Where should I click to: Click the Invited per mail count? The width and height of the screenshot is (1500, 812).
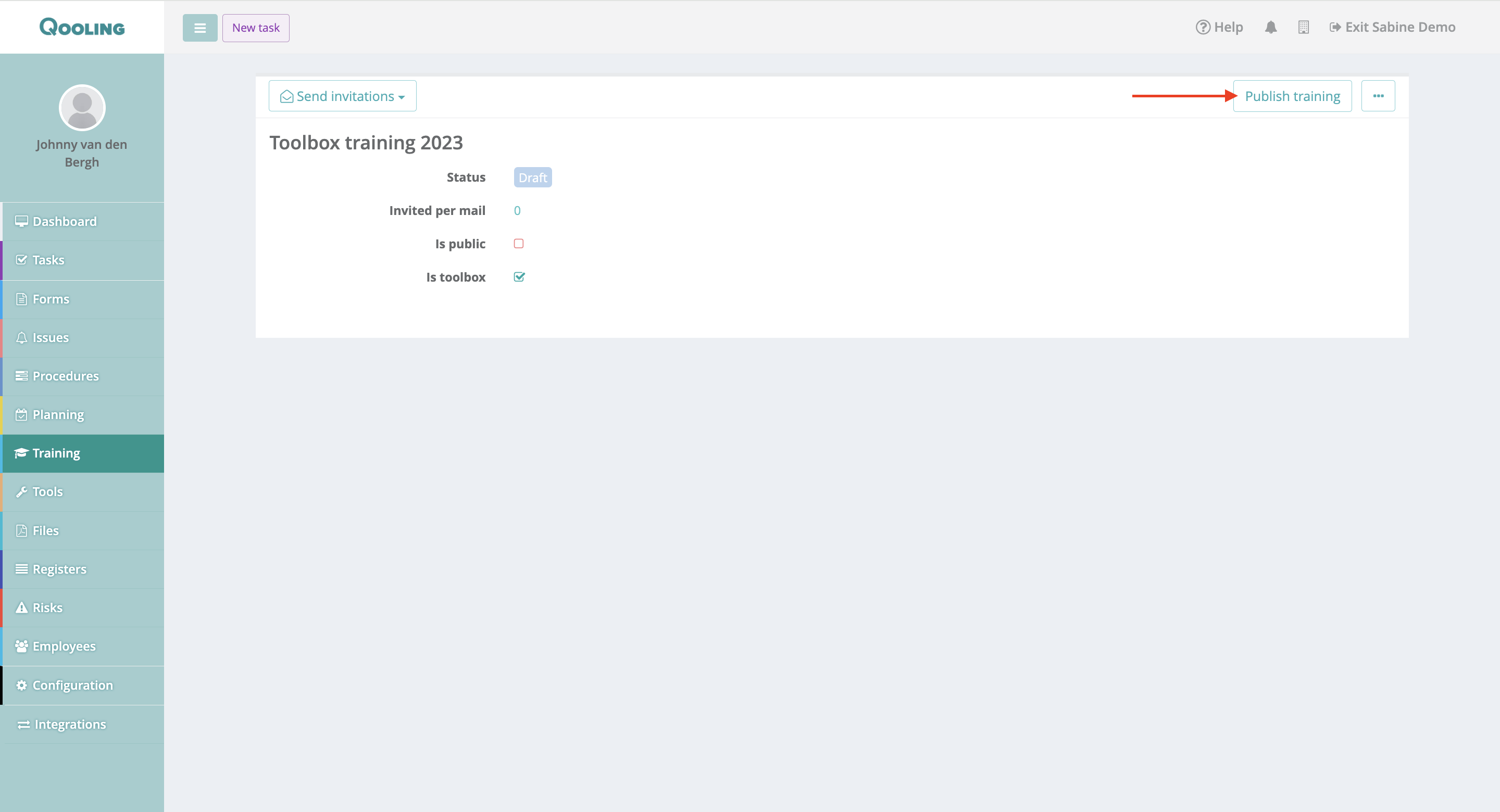pos(517,211)
